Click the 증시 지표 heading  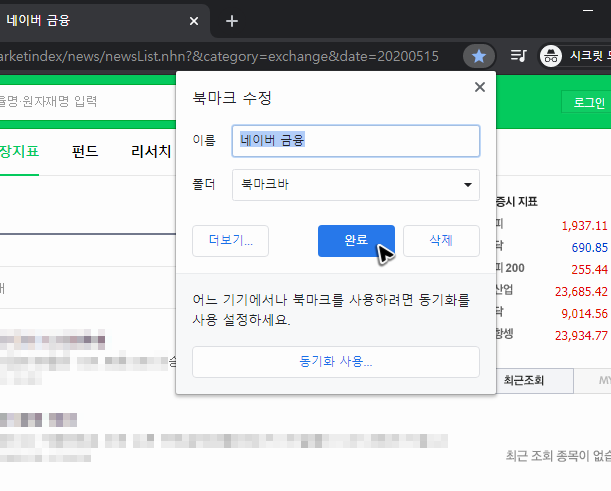[516, 201]
